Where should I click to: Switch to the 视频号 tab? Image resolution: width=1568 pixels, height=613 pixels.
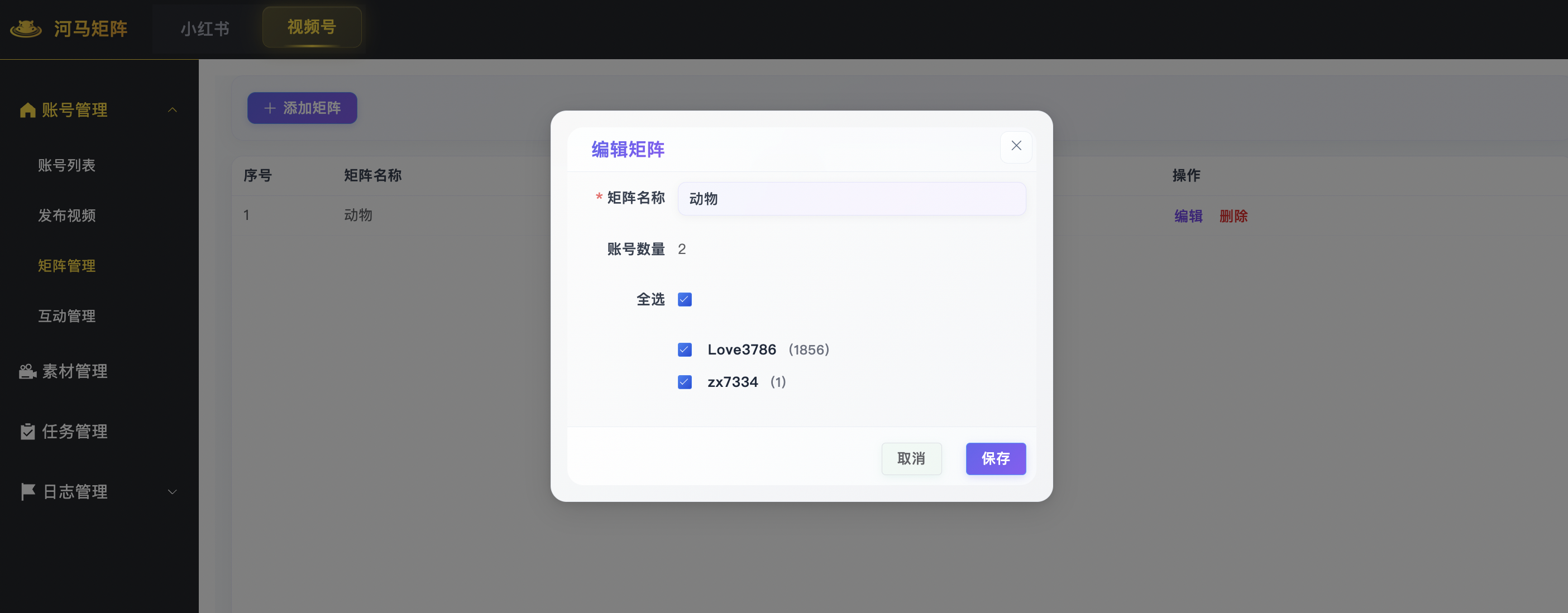click(x=312, y=27)
